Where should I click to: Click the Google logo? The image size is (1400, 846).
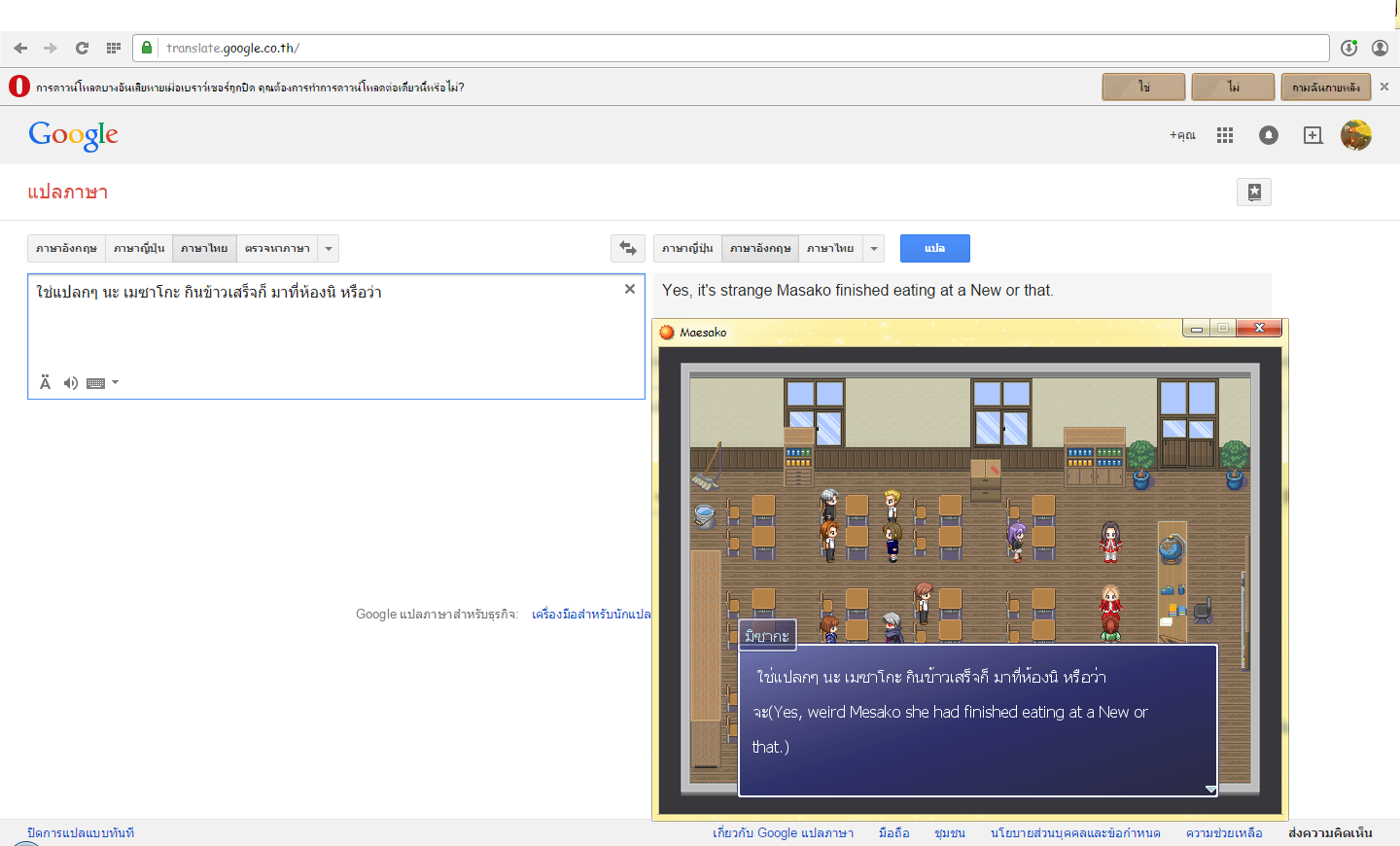click(x=74, y=135)
